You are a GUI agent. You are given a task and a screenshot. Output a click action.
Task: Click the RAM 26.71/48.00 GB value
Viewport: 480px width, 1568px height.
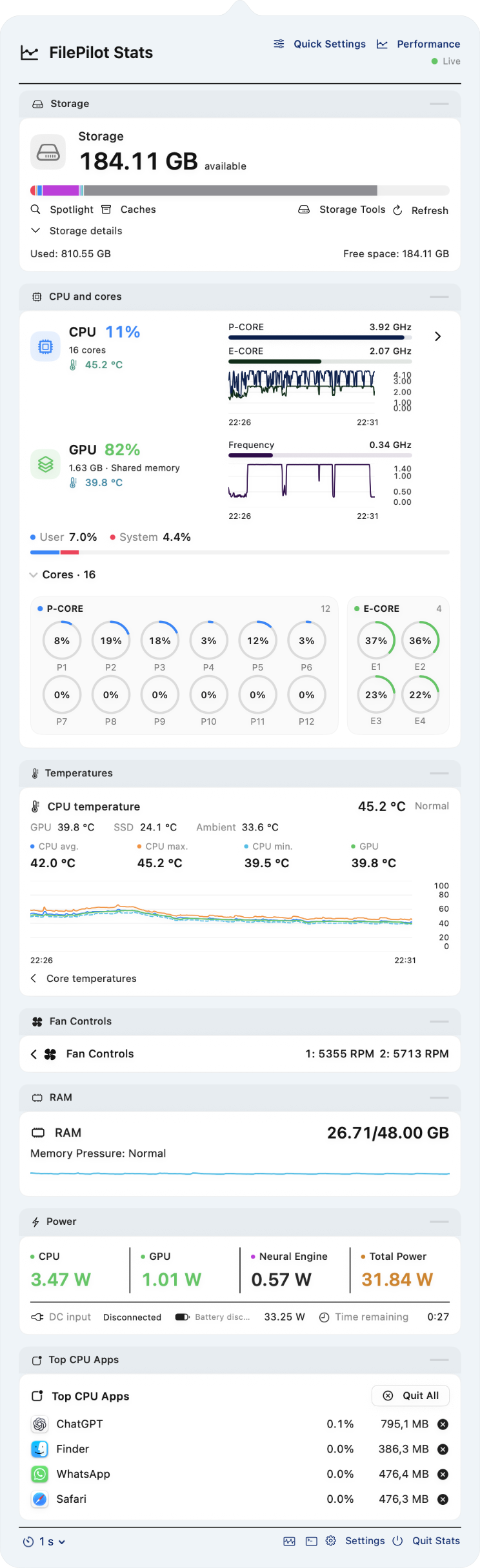click(388, 1133)
